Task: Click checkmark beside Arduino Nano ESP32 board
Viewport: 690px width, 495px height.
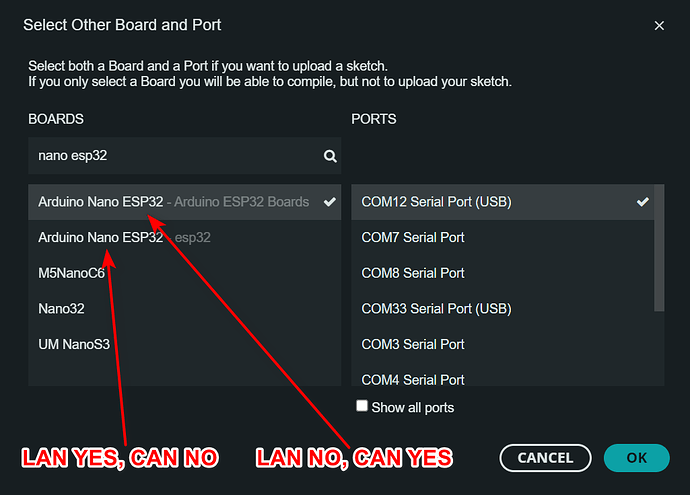Action: pyautogui.click(x=330, y=201)
